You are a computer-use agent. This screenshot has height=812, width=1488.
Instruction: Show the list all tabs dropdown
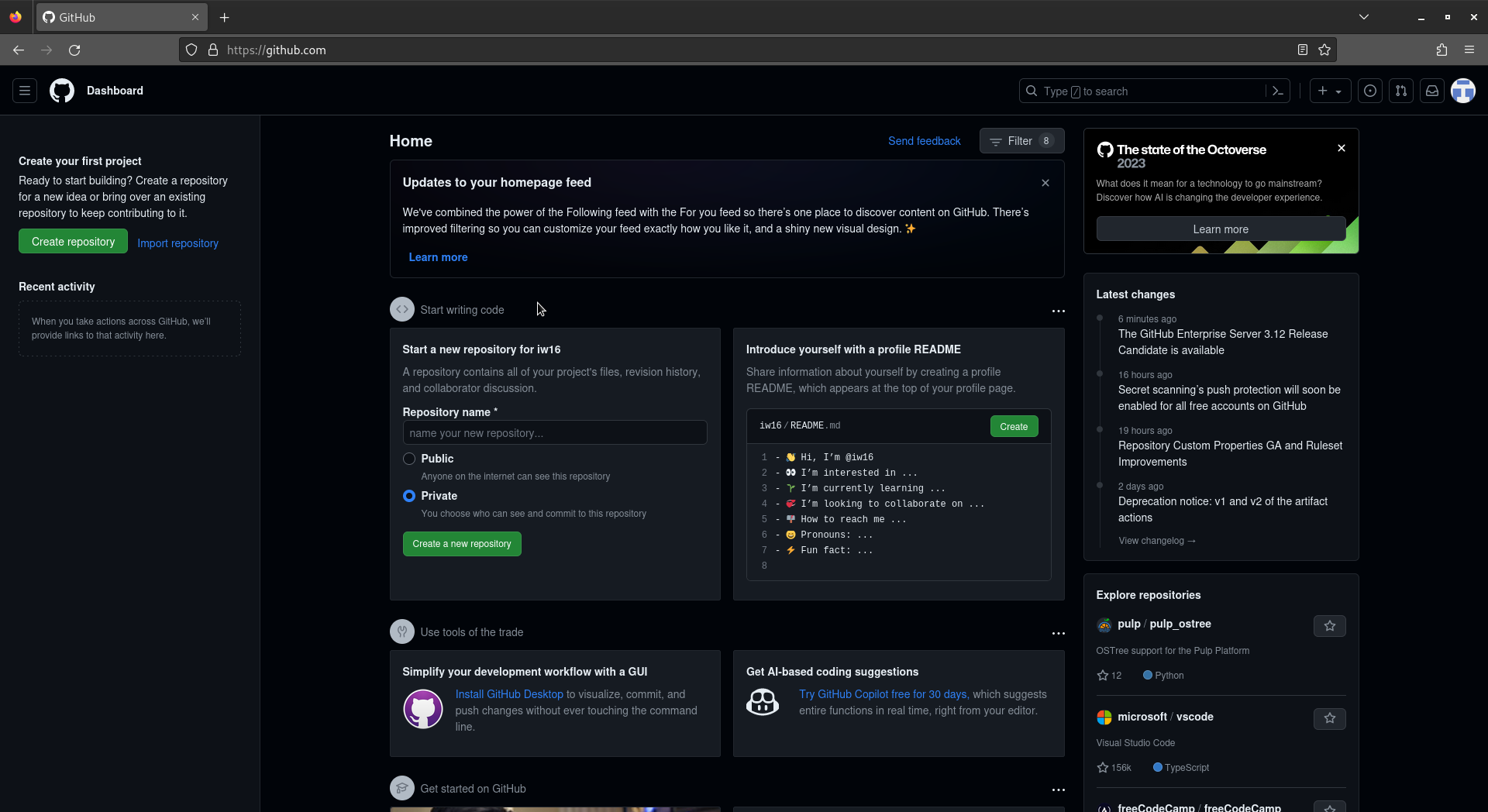(1364, 17)
